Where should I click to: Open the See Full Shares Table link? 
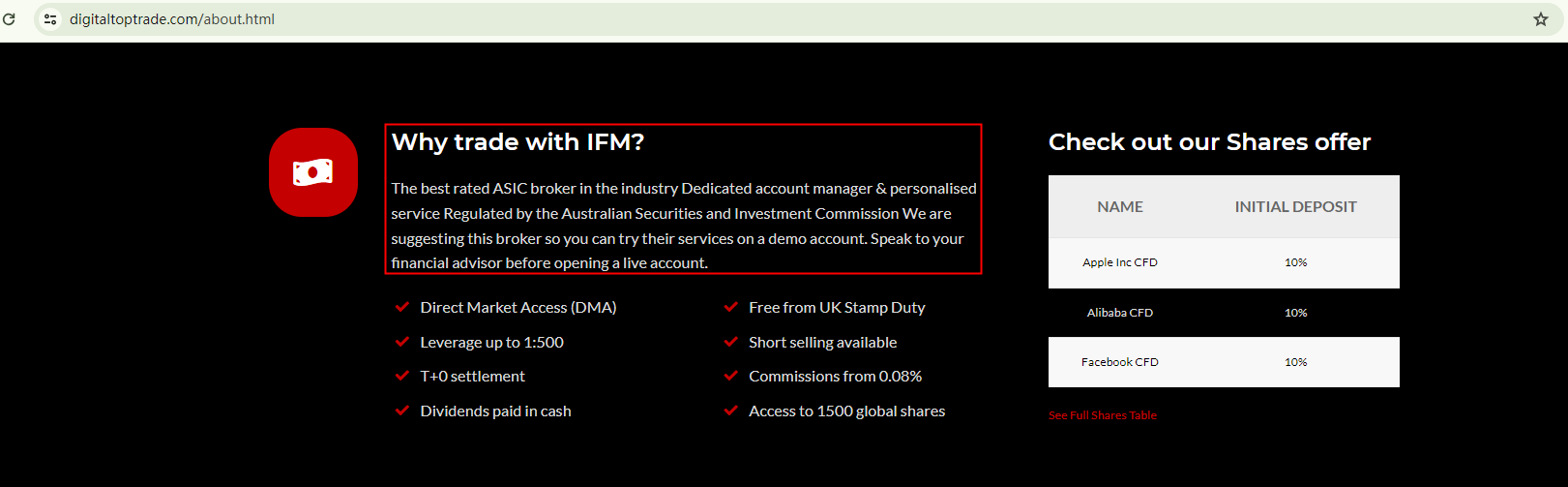coord(1103,415)
